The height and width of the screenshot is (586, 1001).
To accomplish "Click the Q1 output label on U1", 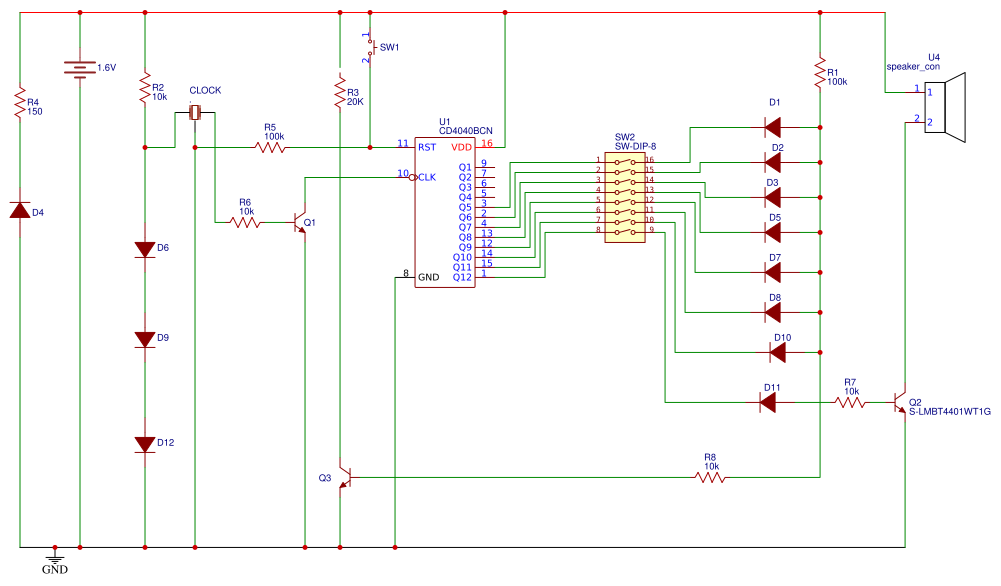I will click(x=465, y=167).
